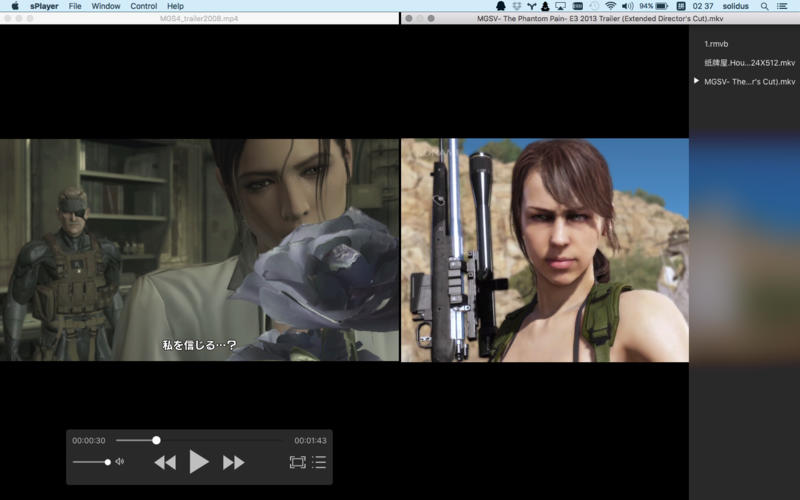Open the Apple menu
The width and height of the screenshot is (800, 500).
point(15,6)
